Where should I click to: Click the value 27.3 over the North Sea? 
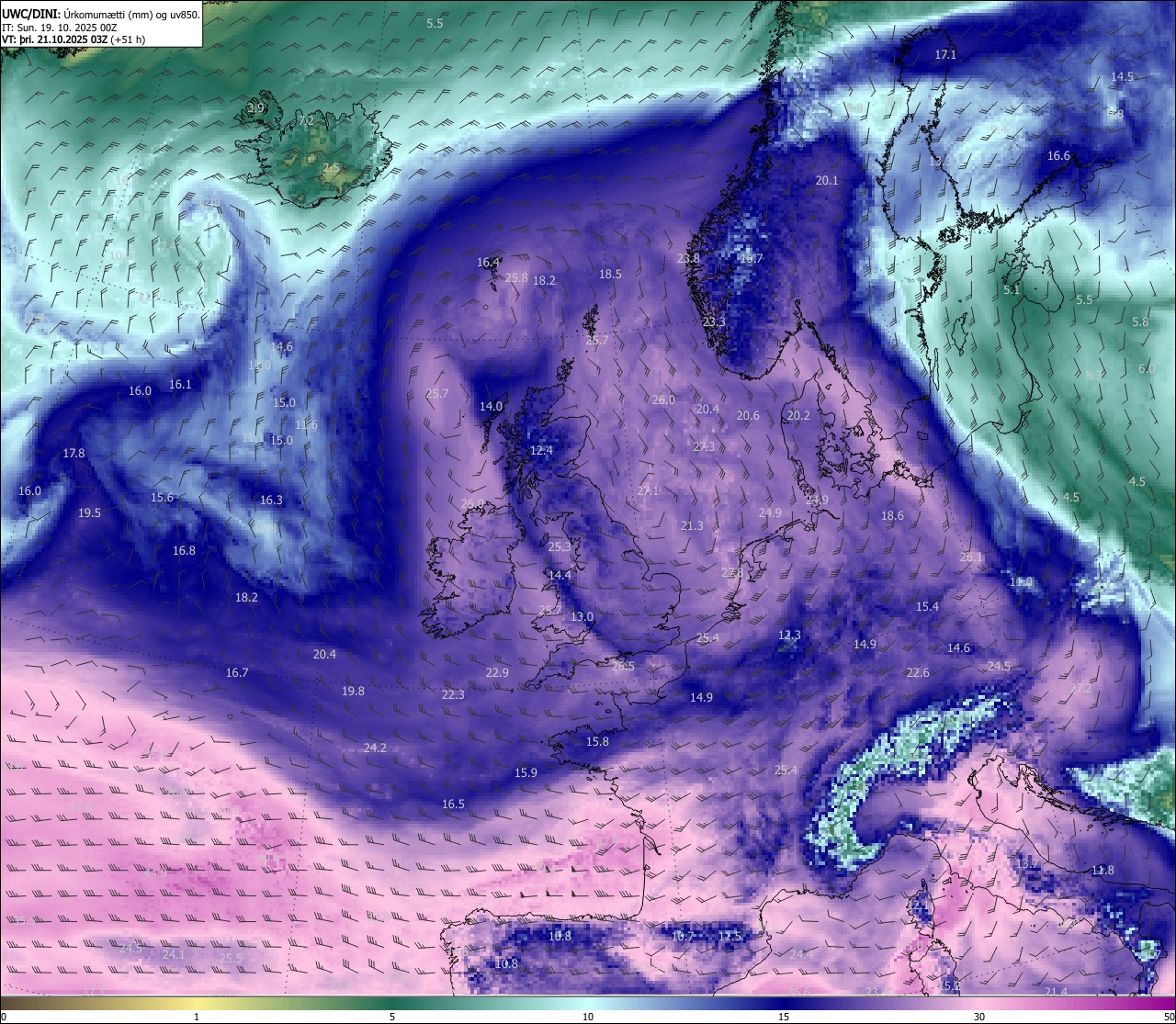(x=704, y=447)
